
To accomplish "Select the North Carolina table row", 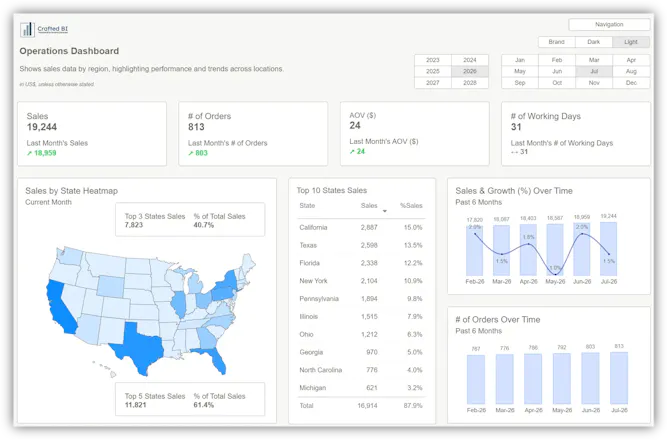I will point(361,371).
